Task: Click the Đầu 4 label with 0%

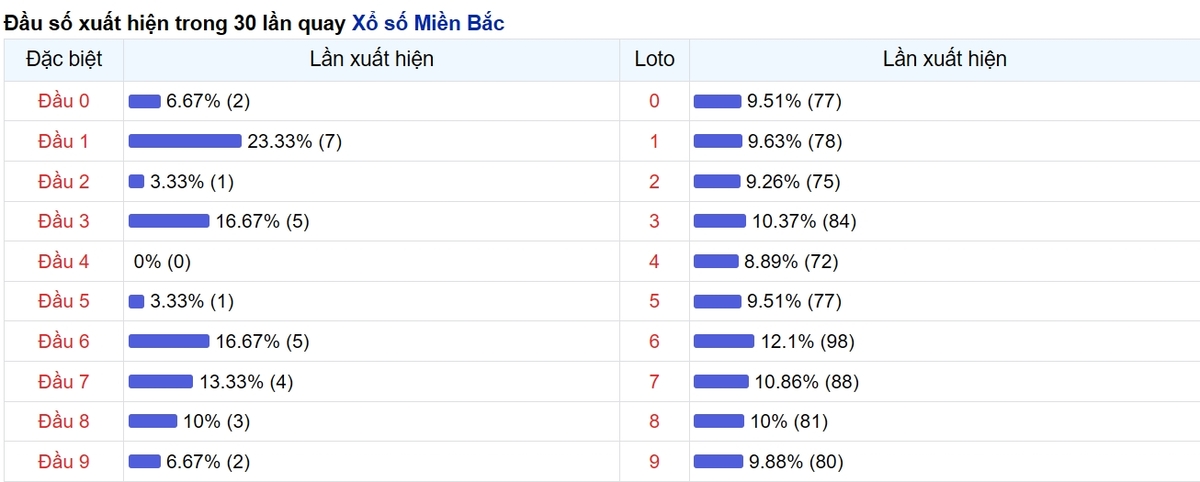Action: click(63, 261)
